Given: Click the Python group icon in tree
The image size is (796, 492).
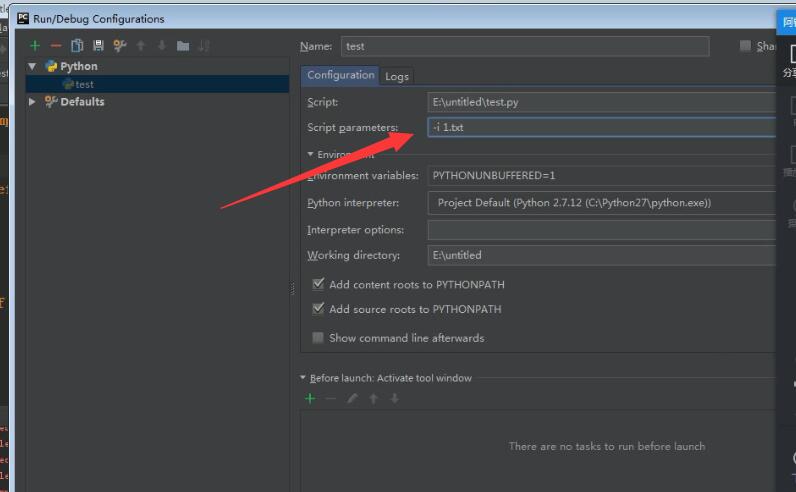Looking at the screenshot, I should coord(51,66).
